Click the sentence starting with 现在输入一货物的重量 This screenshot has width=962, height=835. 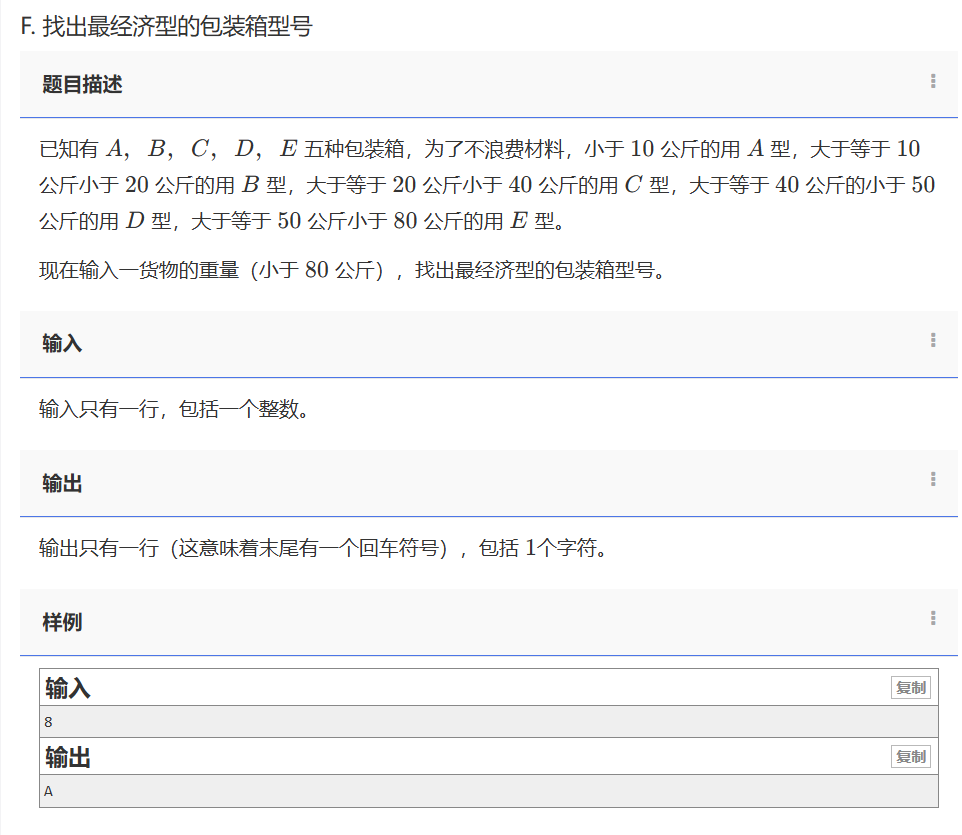coord(352,271)
